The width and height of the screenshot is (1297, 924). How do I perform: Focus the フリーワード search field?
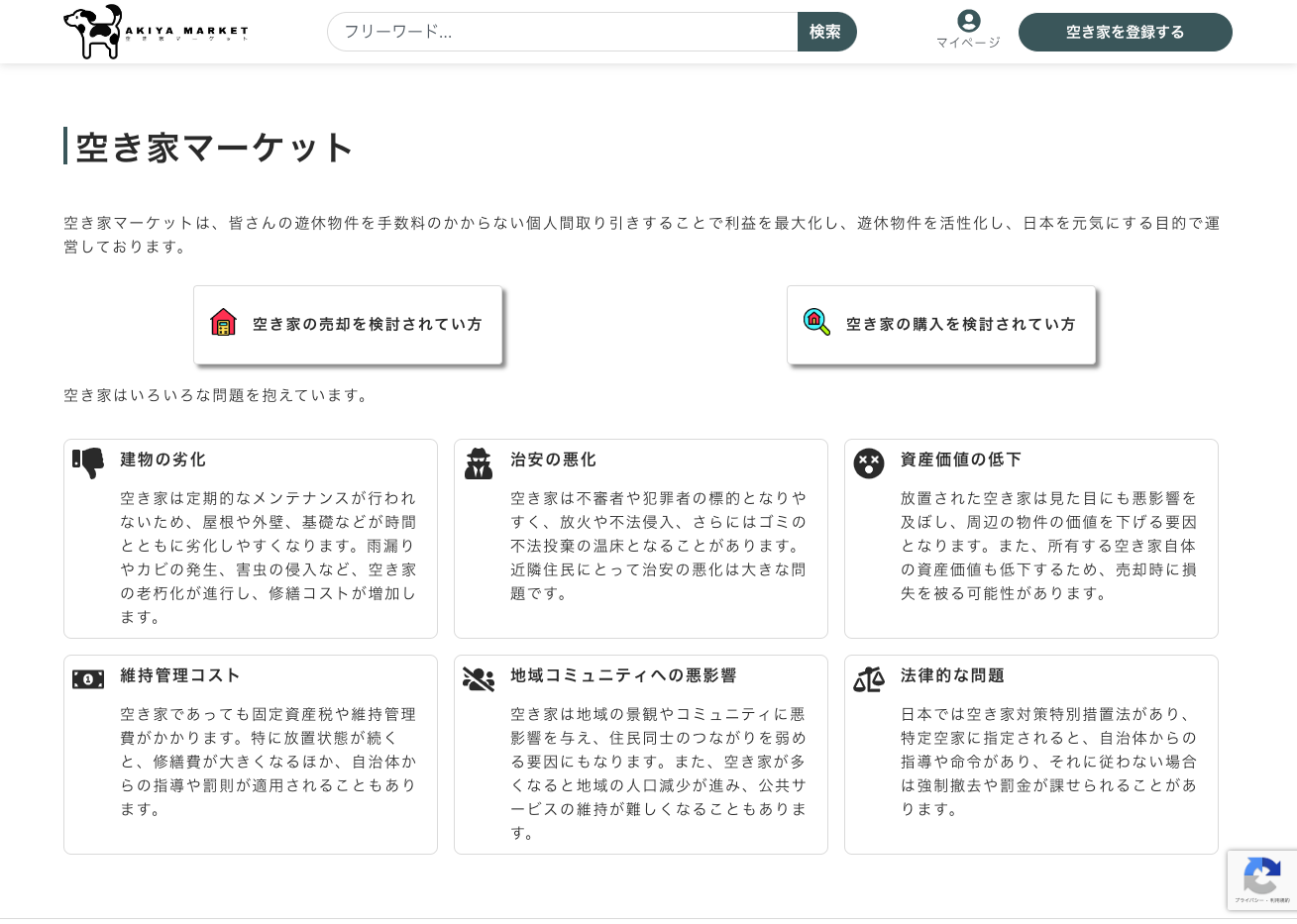coord(562,32)
